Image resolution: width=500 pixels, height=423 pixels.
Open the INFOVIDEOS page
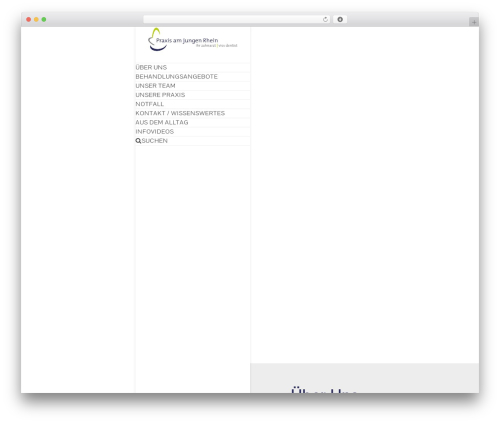coord(154,132)
